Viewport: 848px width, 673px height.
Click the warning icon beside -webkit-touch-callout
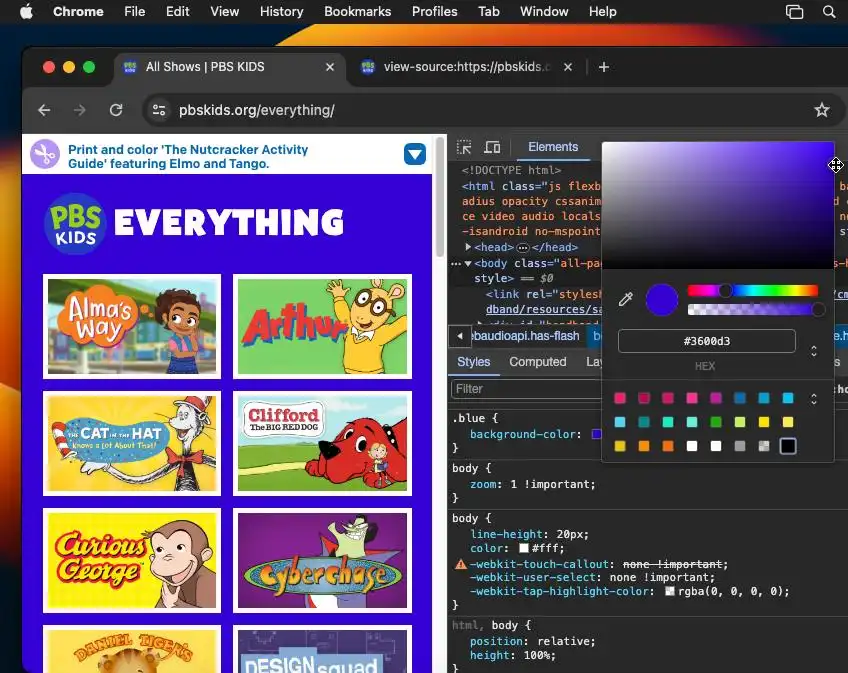[x=461, y=565]
